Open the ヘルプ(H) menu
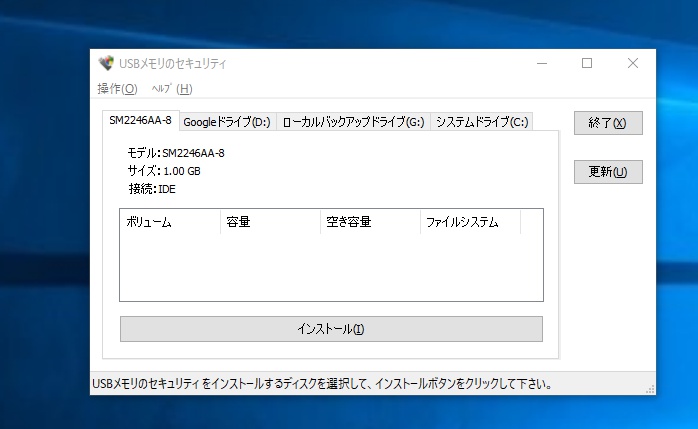This screenshot has width=698, height=429. click(172, 89)
